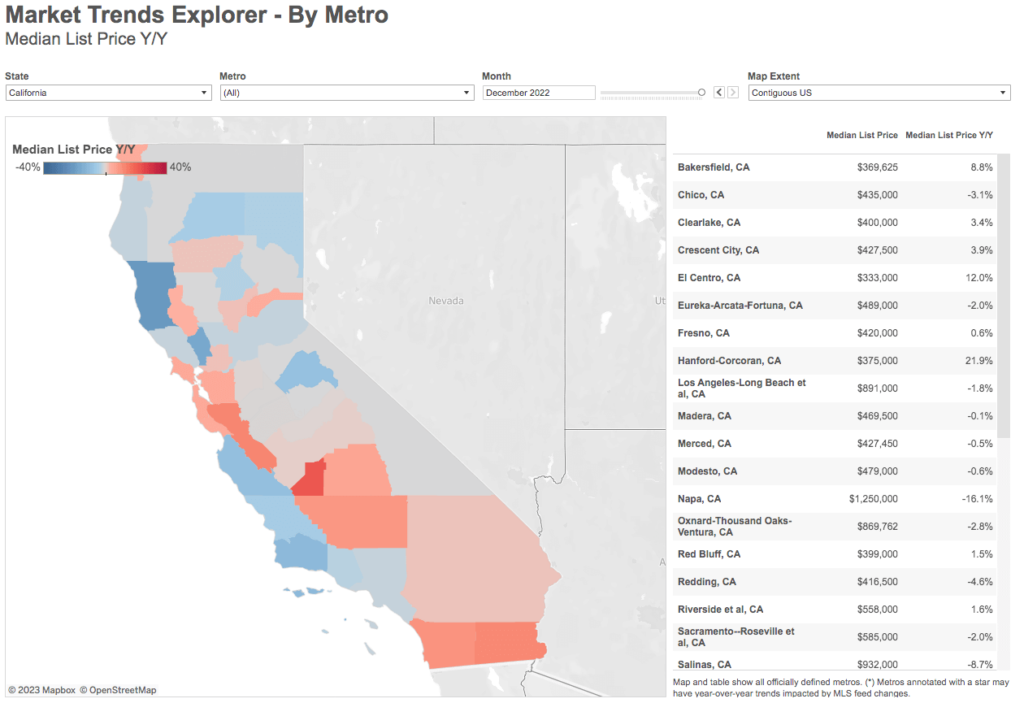Click the Metro filter's dropdown caret icon

pyautogui.click(x=464, y=92)
